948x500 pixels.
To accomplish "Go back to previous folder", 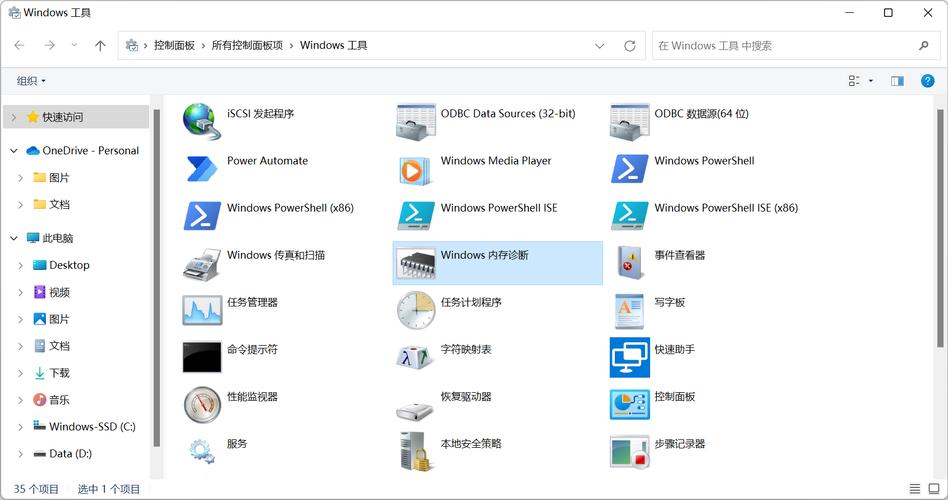I will 19,45.
